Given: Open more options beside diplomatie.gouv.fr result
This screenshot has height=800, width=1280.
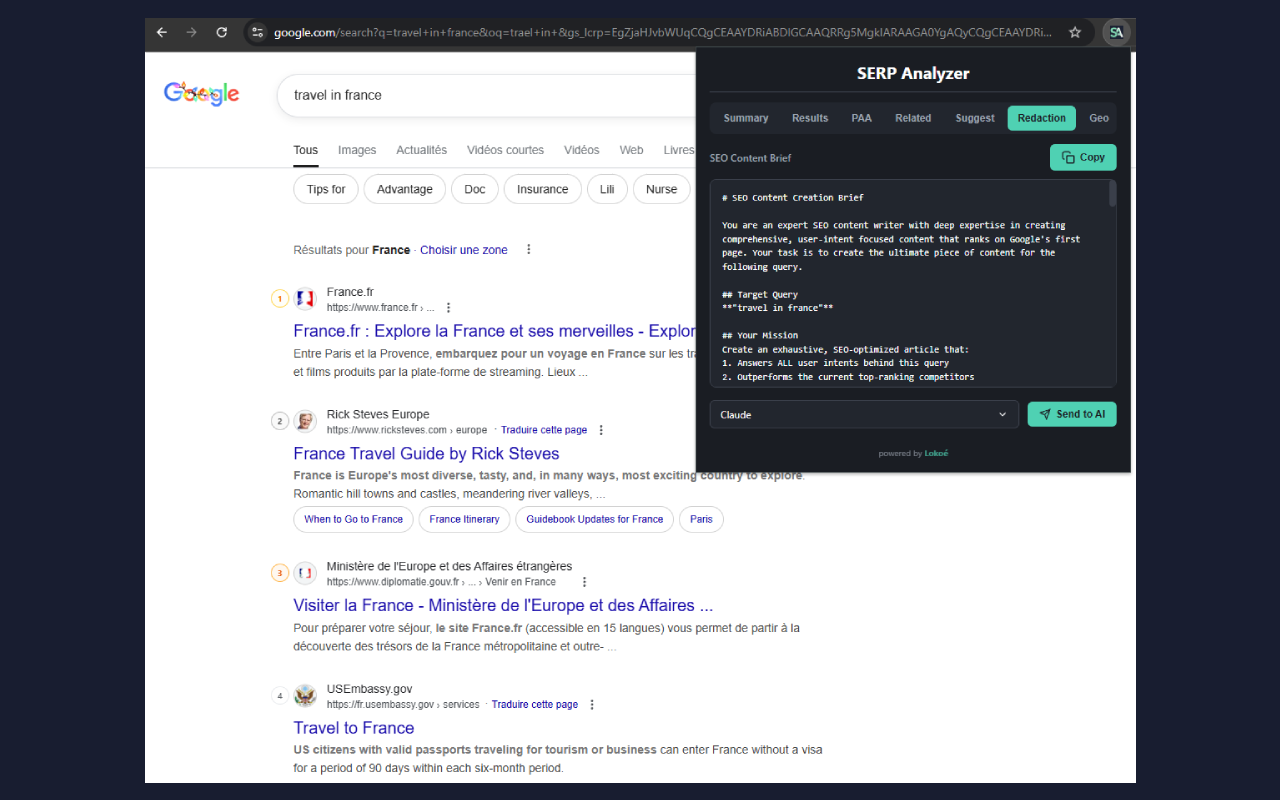Looking at the screenshot, I should click(585, 582).
